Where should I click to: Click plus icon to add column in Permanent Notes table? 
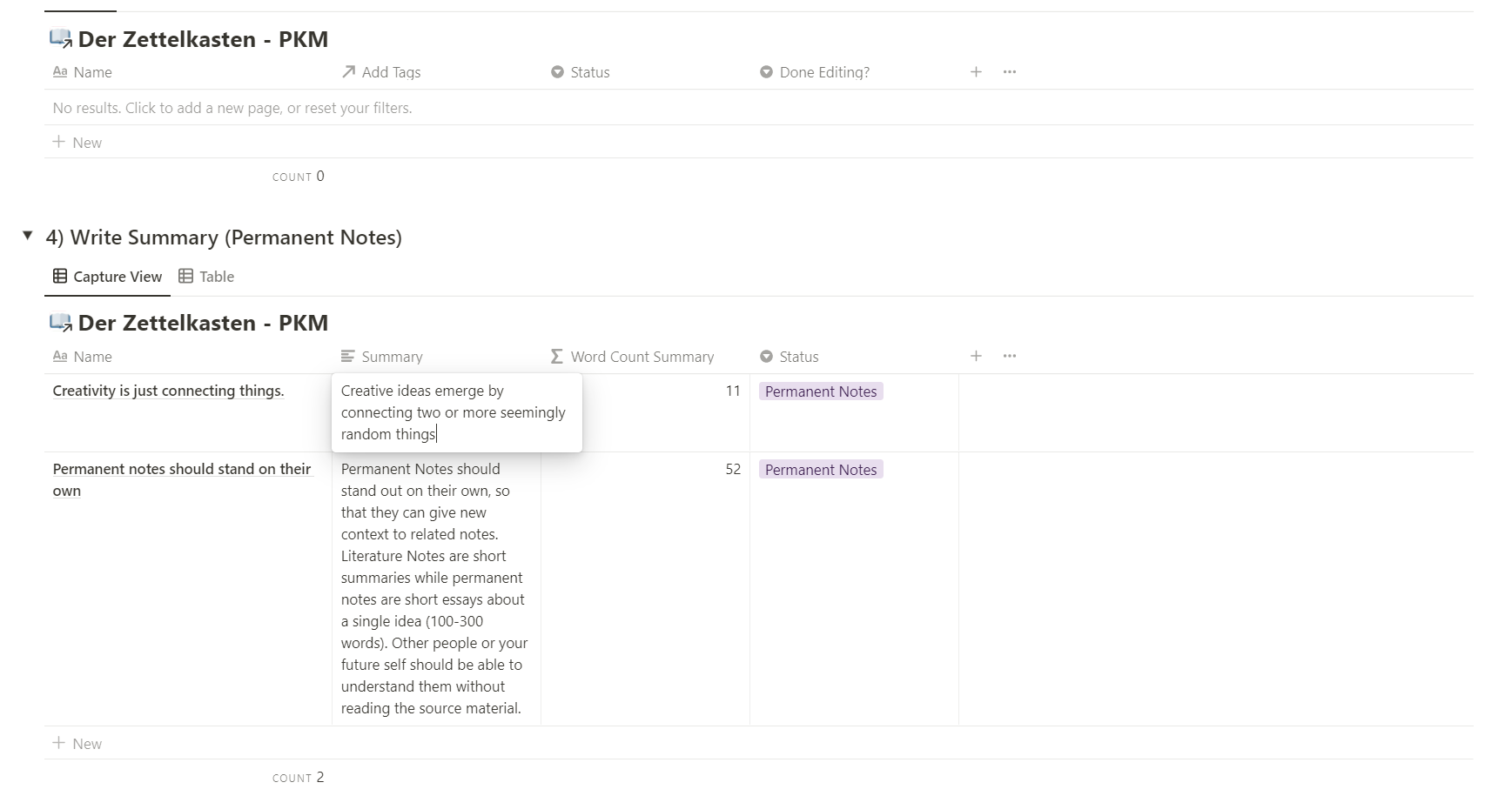(976, 356)
